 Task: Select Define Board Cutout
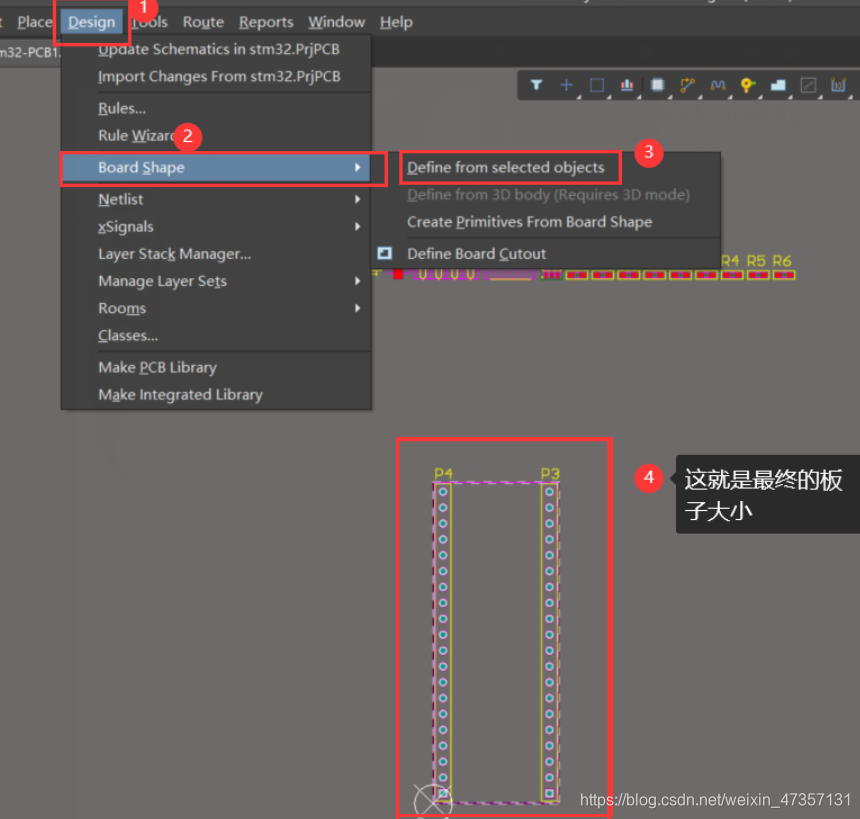click(476, 254)
